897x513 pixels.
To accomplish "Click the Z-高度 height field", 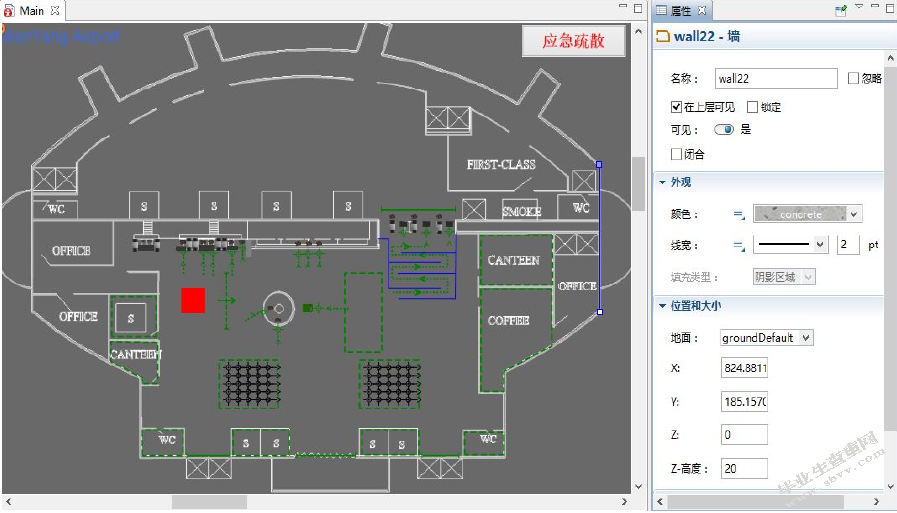I will click(744, 468).
